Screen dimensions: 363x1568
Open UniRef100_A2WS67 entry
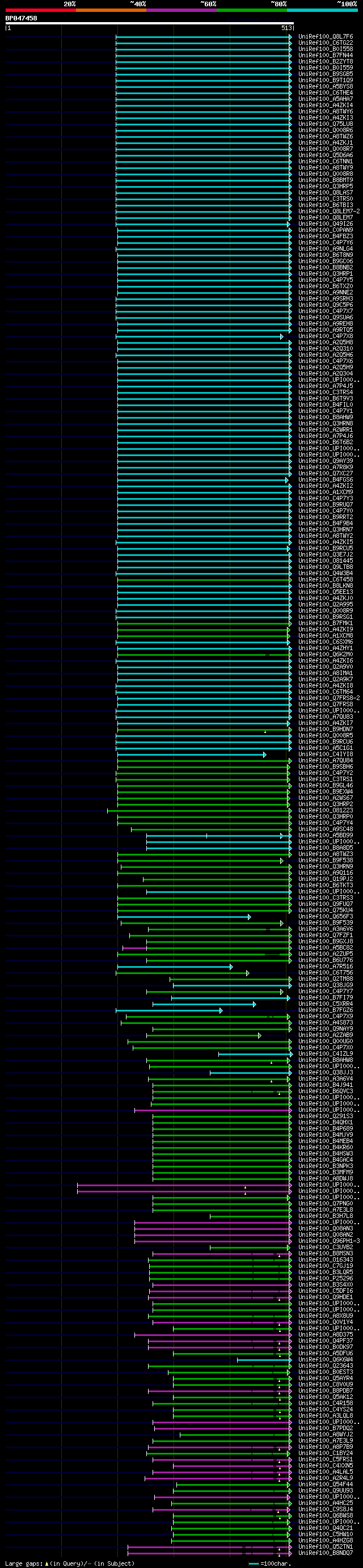pyautogui.click(x=325, y=798)
